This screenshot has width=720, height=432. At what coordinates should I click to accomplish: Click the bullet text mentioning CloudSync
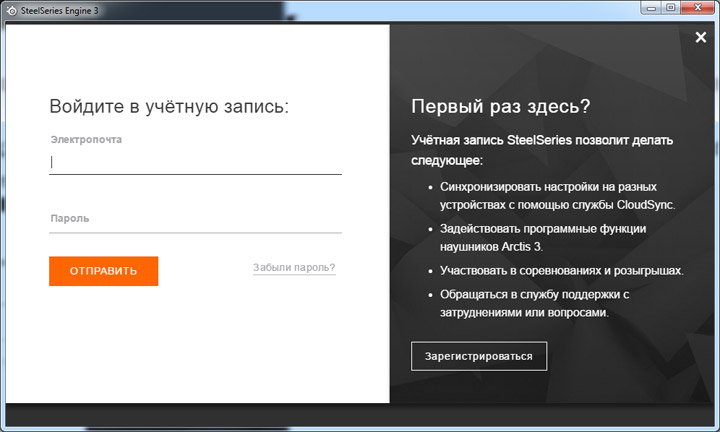pyautogui.click(x=557, y=196)
